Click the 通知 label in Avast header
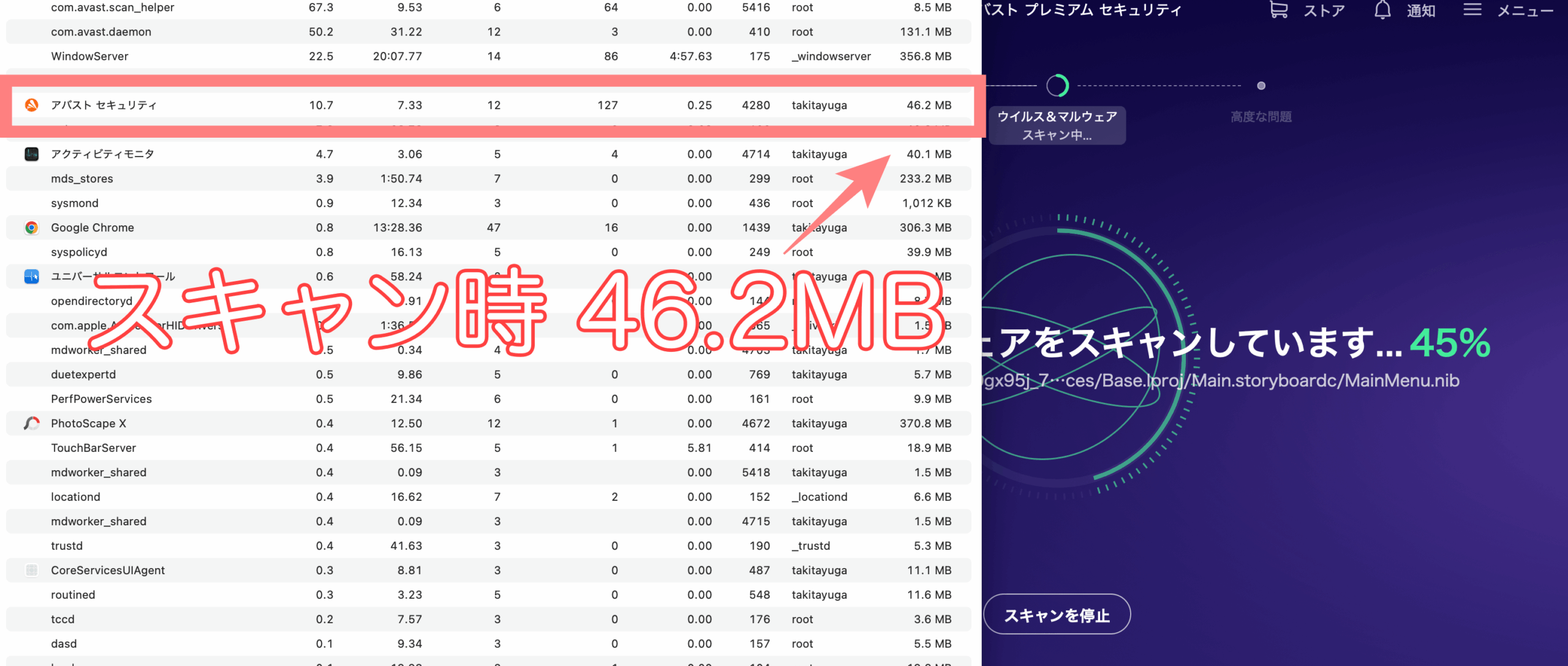 (1421, 10)
